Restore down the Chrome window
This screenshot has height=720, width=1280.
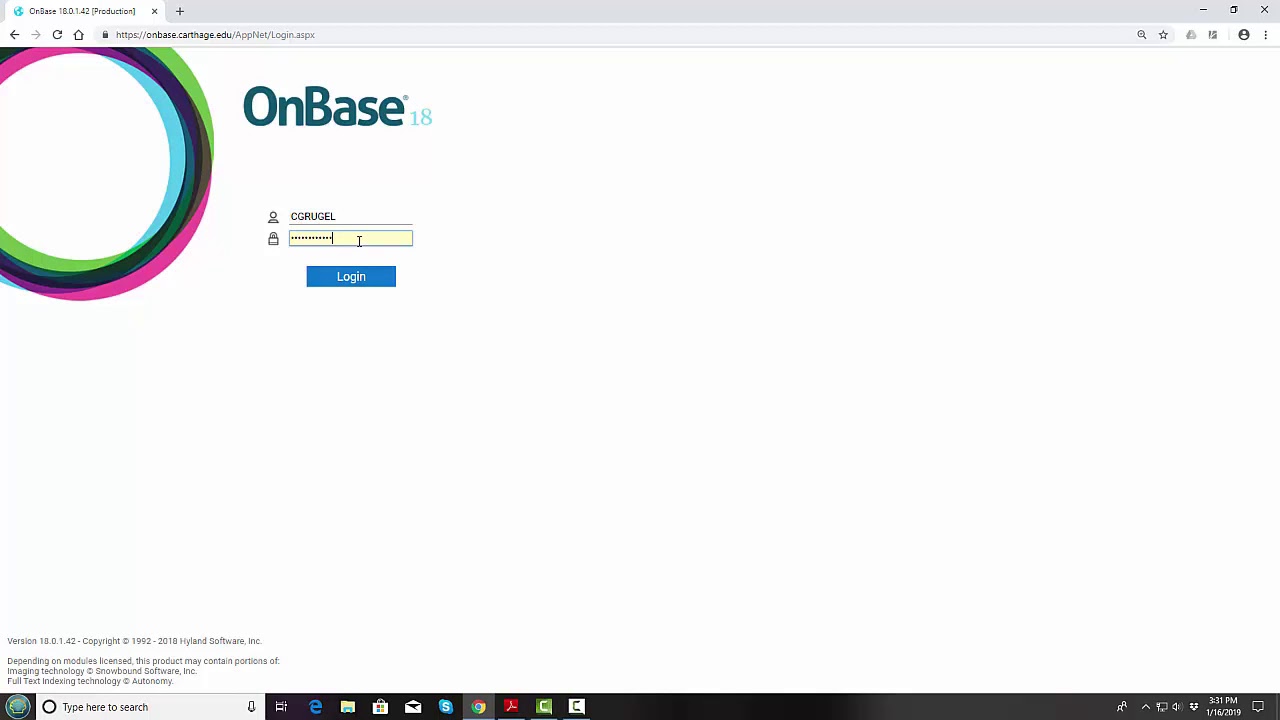click(1234, 10)
